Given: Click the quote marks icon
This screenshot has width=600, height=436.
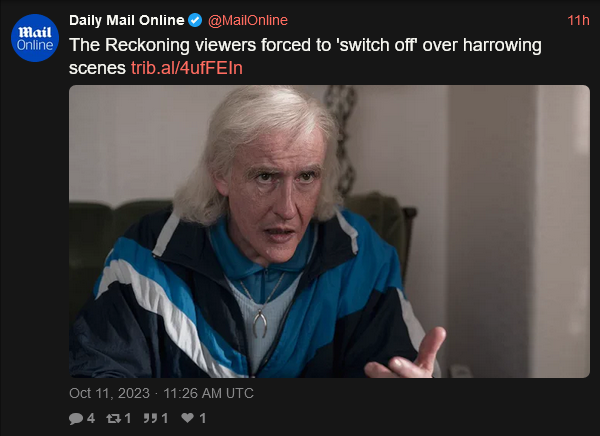Looking at the screenshot, I should pyautogui.click(x=150, y=418).
